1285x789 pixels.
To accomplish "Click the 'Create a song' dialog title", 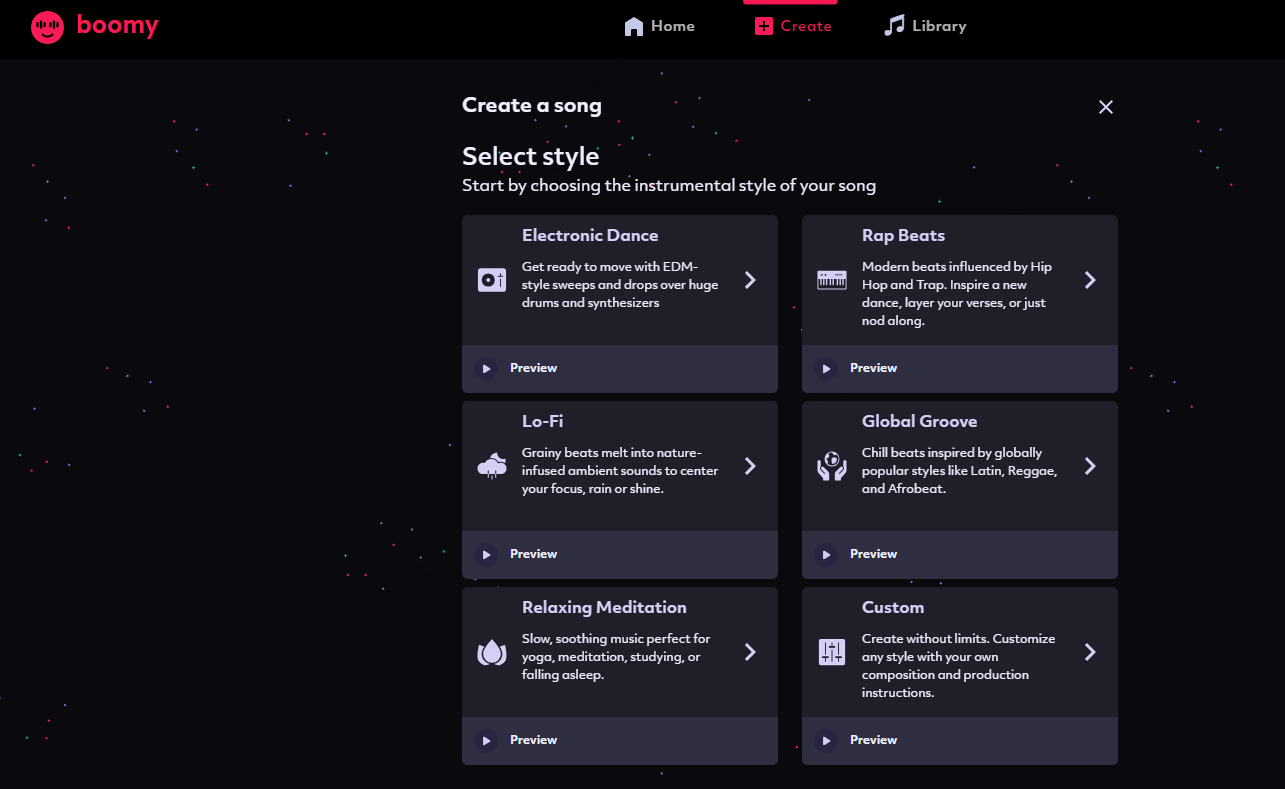I will (532, 105).
